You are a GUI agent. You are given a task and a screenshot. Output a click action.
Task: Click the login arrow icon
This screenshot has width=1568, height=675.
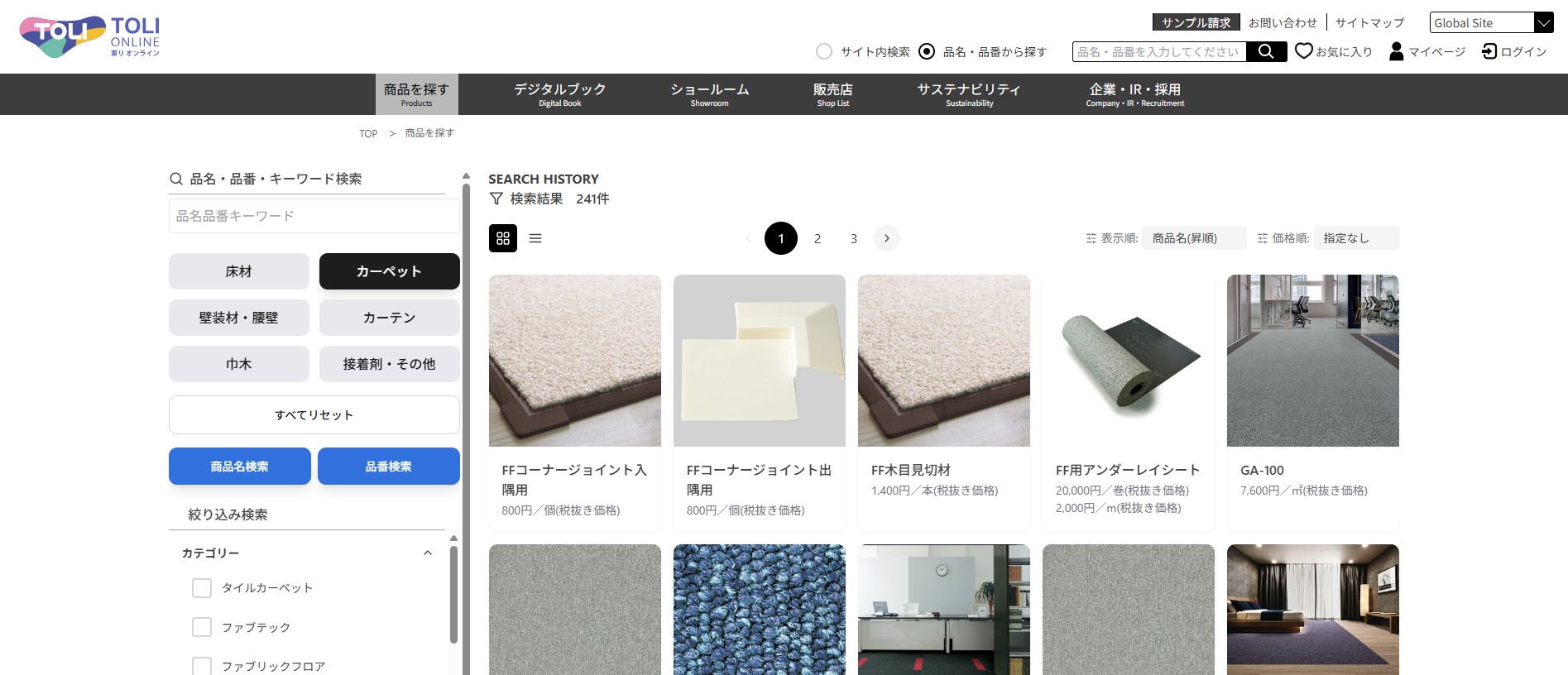1489,51
